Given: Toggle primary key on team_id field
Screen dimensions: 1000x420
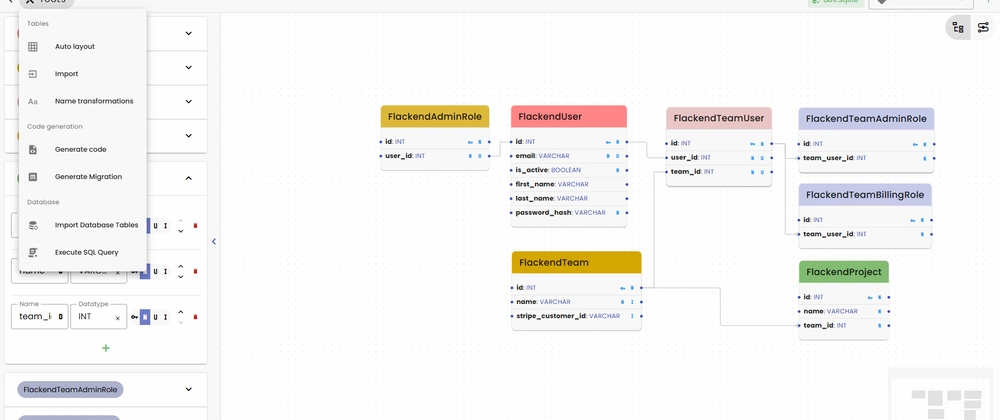Looking at the screenshot, I should point(135,316).
